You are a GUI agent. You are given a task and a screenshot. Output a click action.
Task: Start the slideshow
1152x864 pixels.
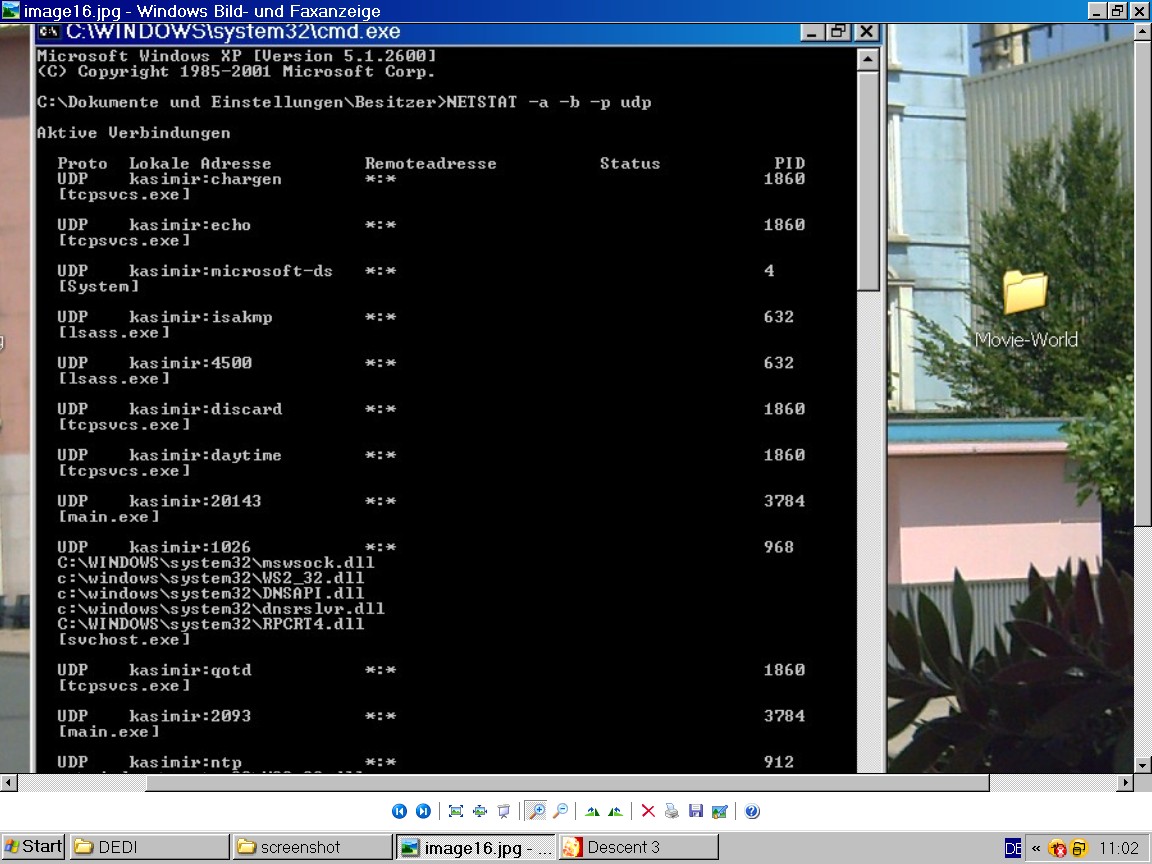click(504, 811)
